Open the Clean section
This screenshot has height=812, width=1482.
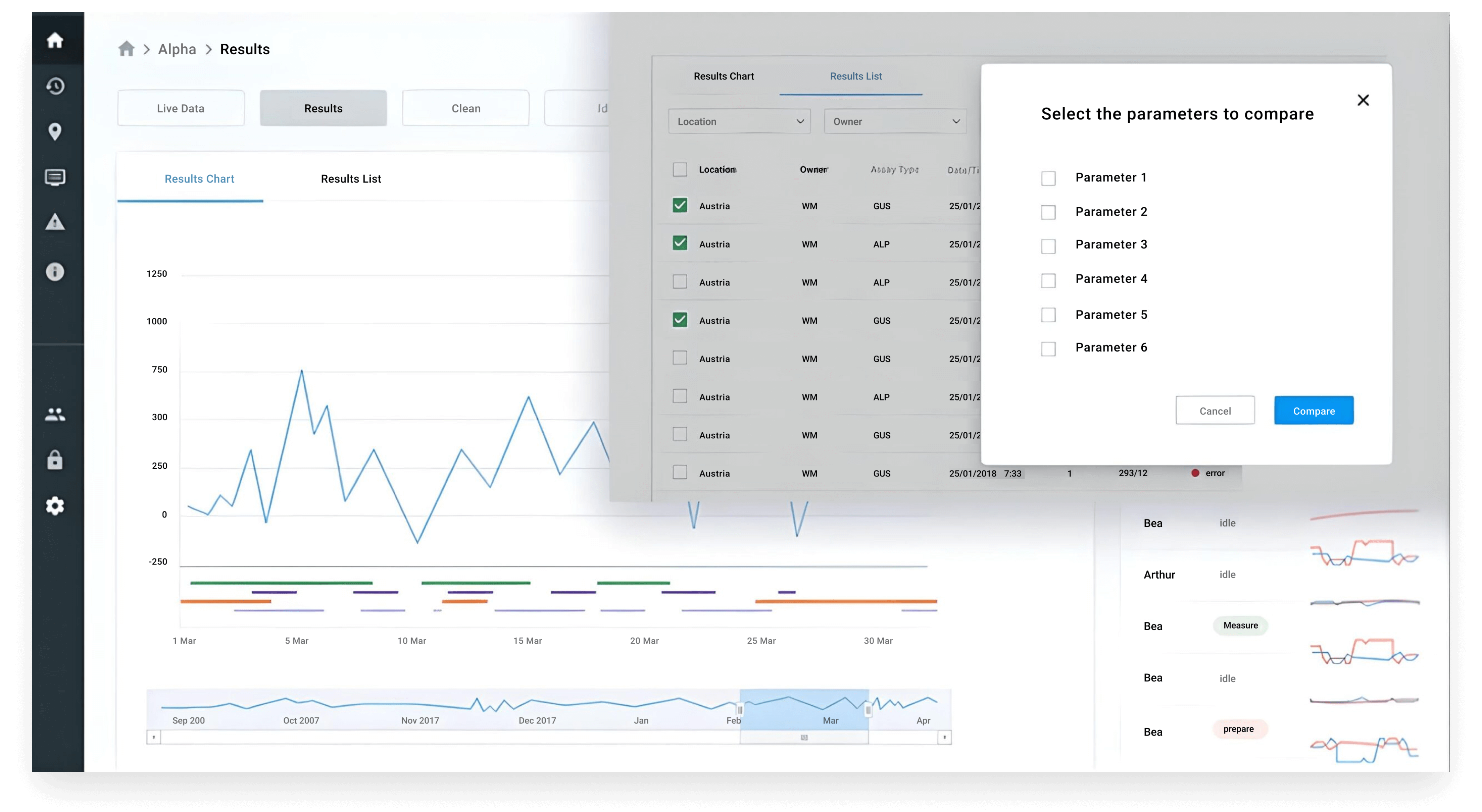(465, 108)
